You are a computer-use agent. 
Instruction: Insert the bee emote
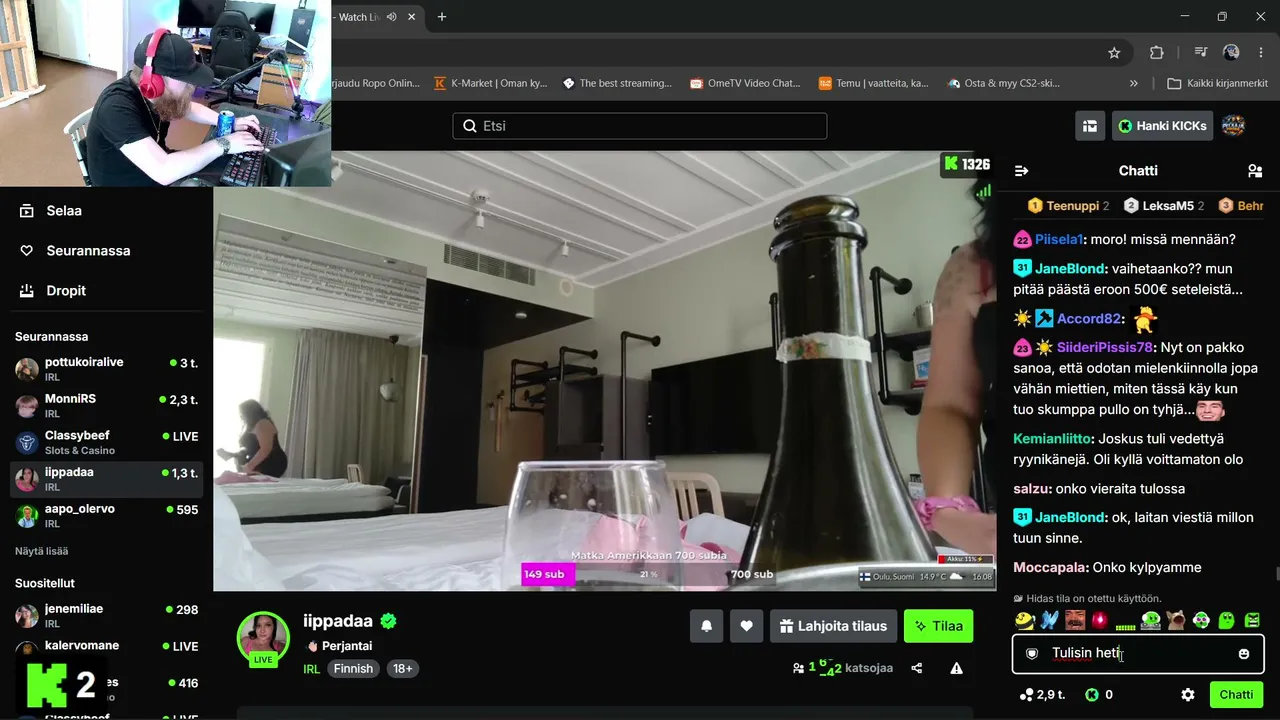(x=1024, y=620)
